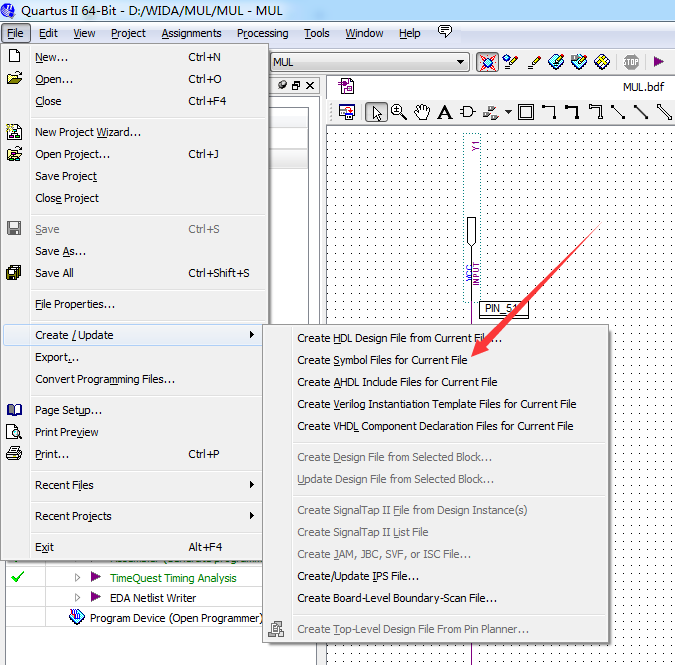Open the MUL project combo box
Viewport: 675px width, 665px height.
click(x=370, y=62)
